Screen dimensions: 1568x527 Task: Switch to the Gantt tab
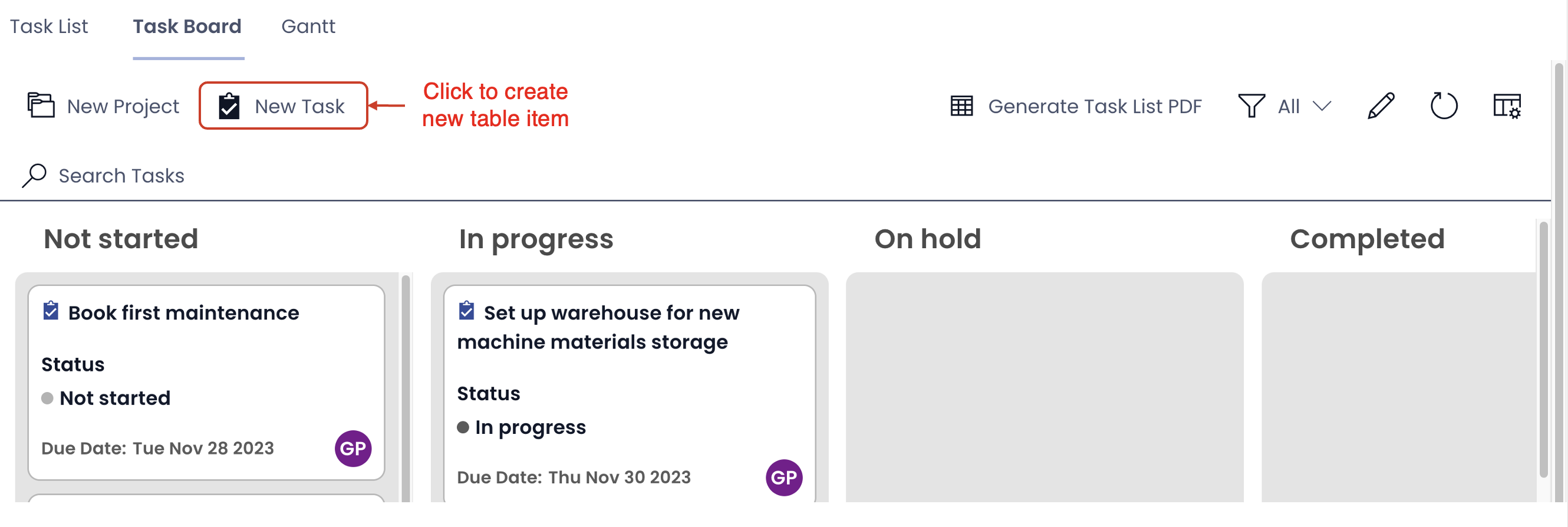[x=308, y=26]
